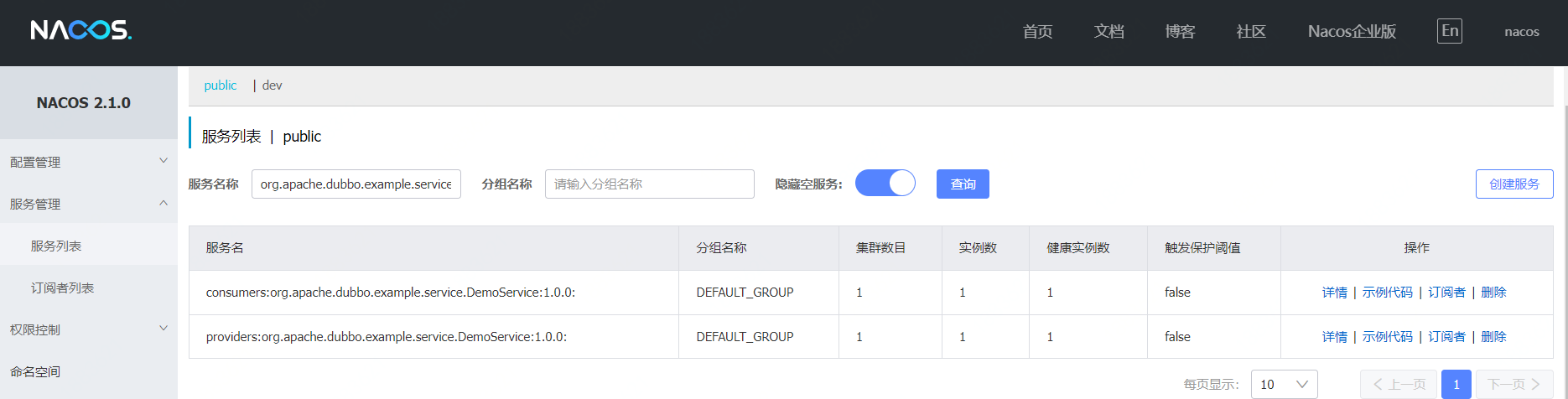Screen dimensions: 1568x399
Task: Open 首页 in the top navigation
Action: (x=1037, y=32)
